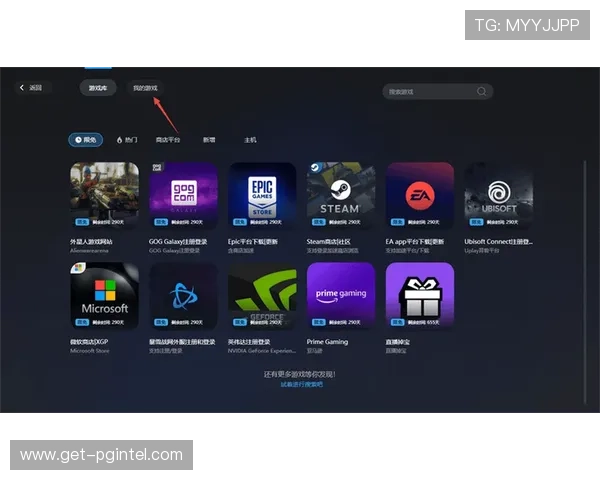Open the 游戏库 game library tab
This screenshot has width=600, height=480.
pos(98,88)
